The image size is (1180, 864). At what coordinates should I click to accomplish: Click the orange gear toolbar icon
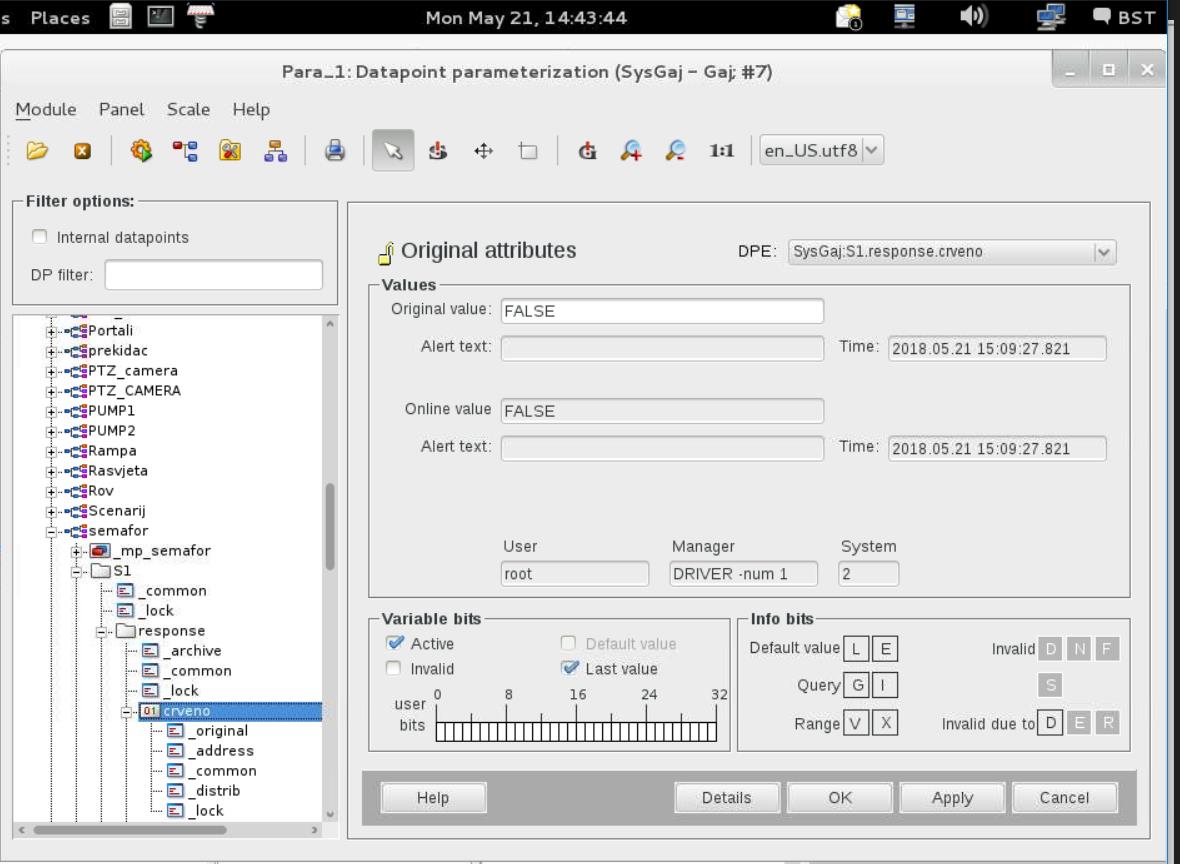141,151
